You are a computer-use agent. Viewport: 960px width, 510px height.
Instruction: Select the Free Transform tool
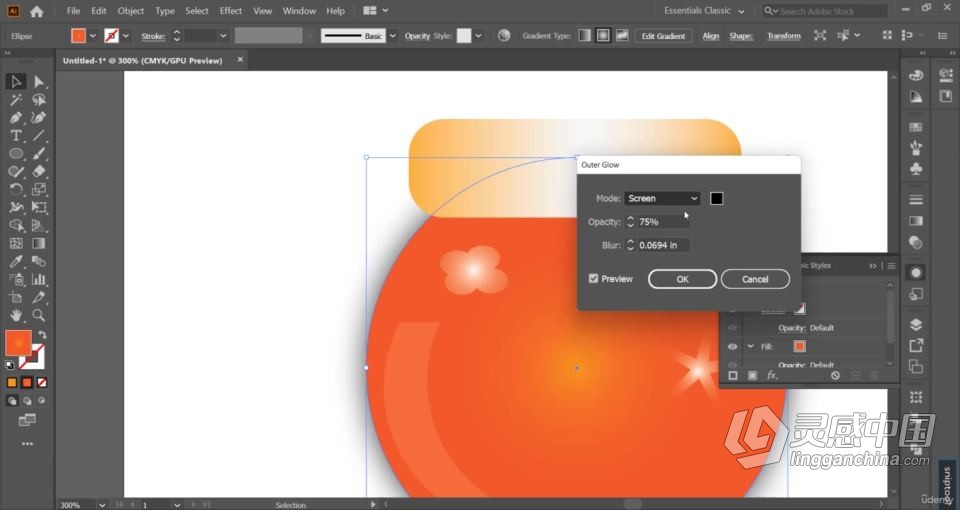coord(39,208)
